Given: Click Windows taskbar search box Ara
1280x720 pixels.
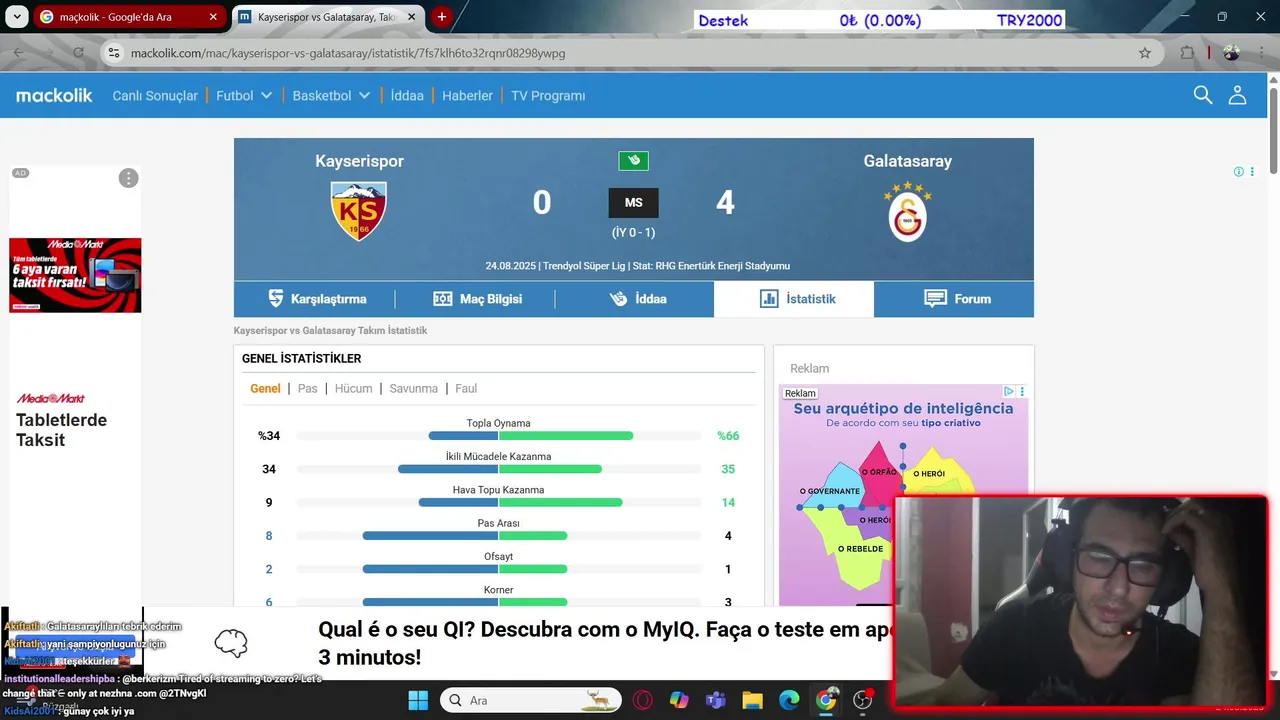Looking at the screenshot, I should coord(530,700).
